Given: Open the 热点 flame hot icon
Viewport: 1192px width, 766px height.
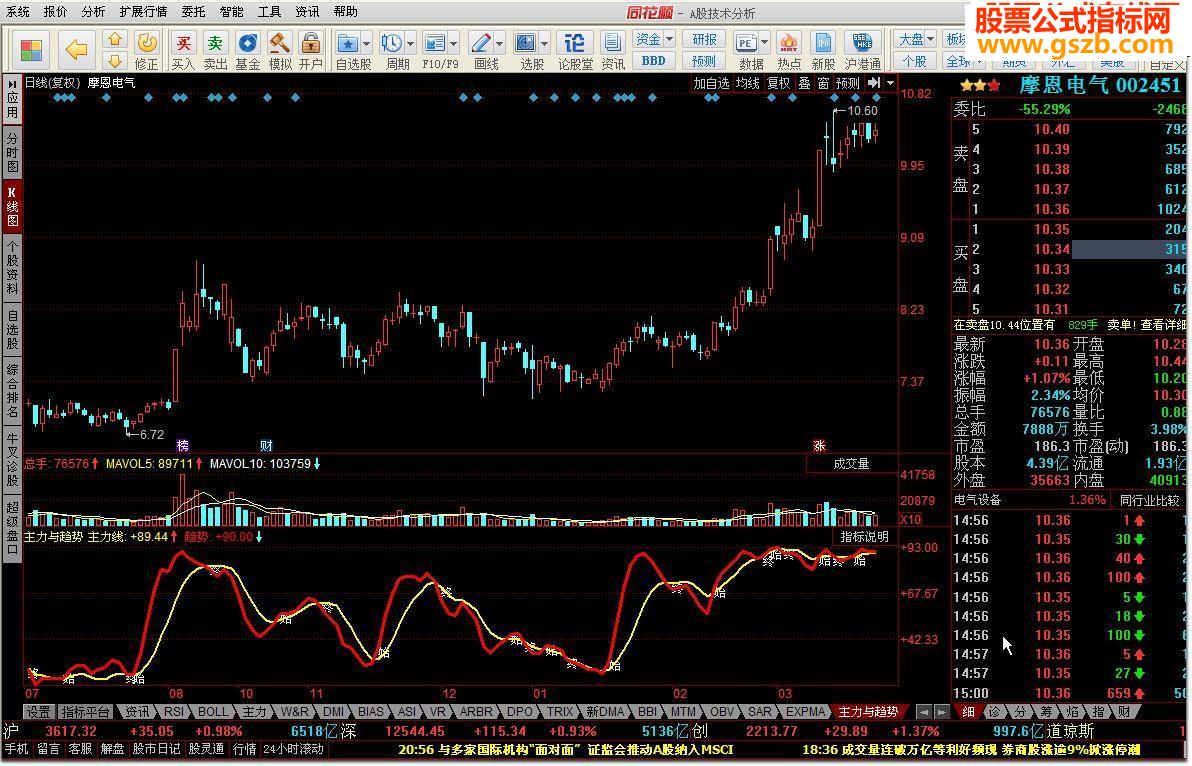Looking at the screenshot, I should coord(789,43).
